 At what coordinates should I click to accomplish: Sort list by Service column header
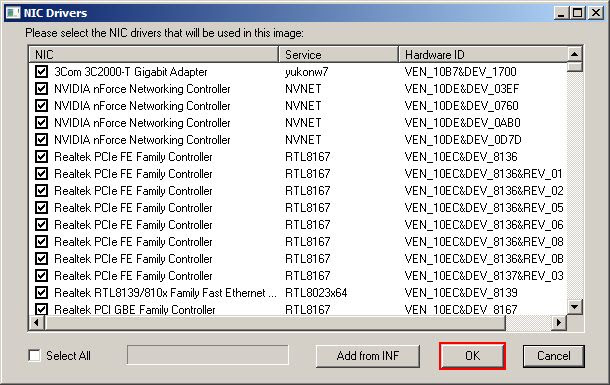click(338, 54)
